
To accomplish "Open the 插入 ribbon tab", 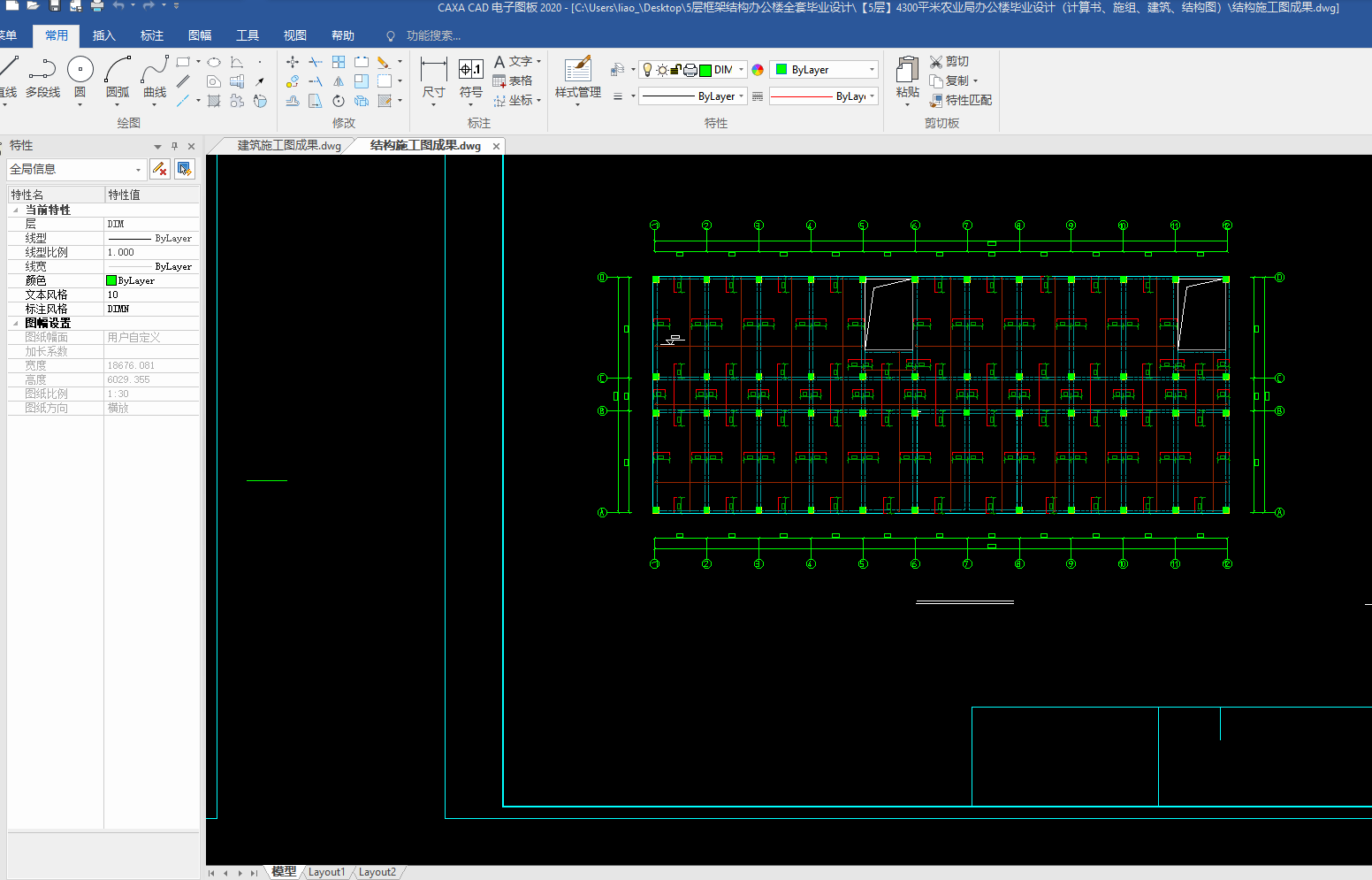I will pyautogui.click(x=104, y=35).
